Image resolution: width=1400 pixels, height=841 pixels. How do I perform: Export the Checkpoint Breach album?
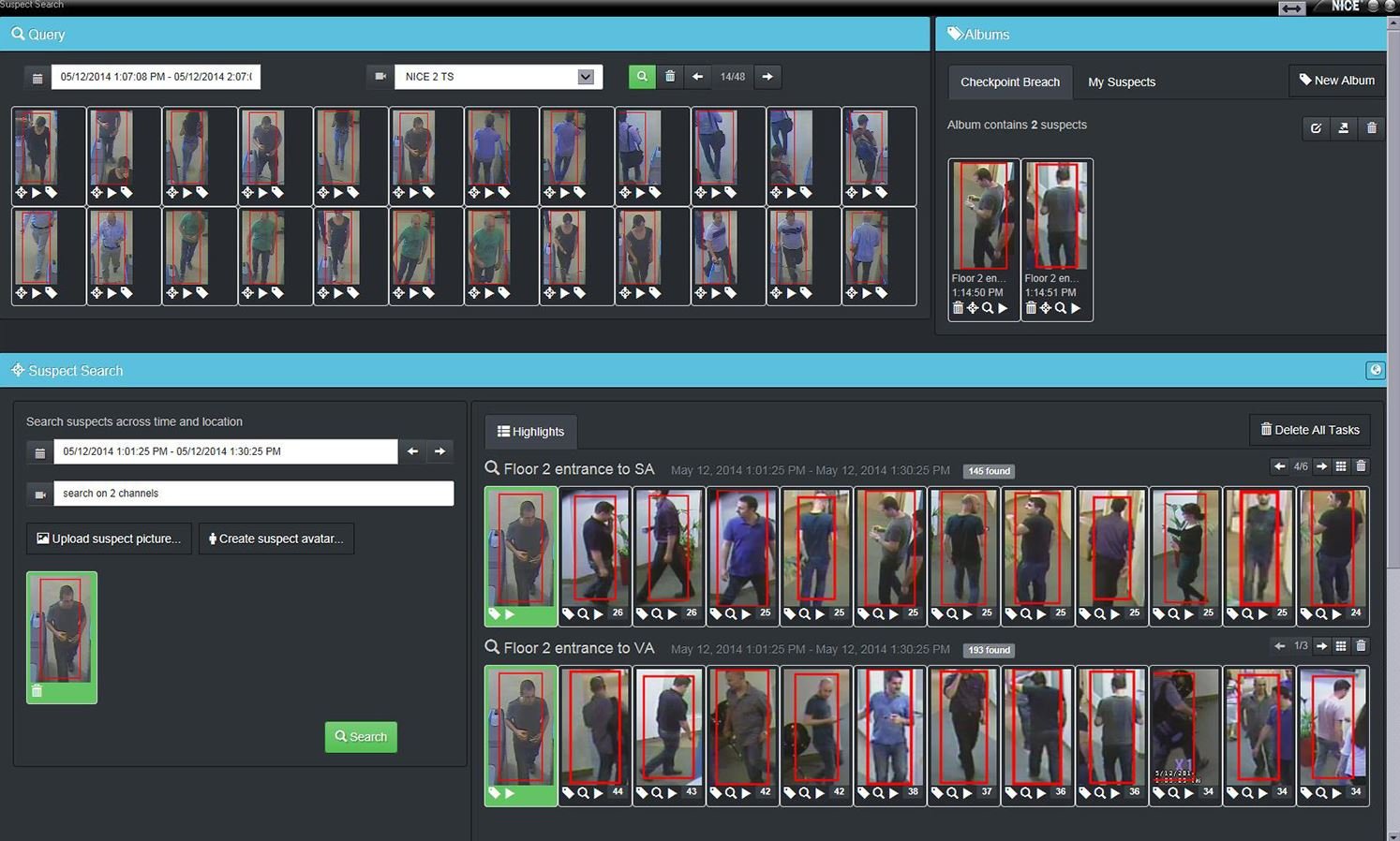click(1344, 128)
